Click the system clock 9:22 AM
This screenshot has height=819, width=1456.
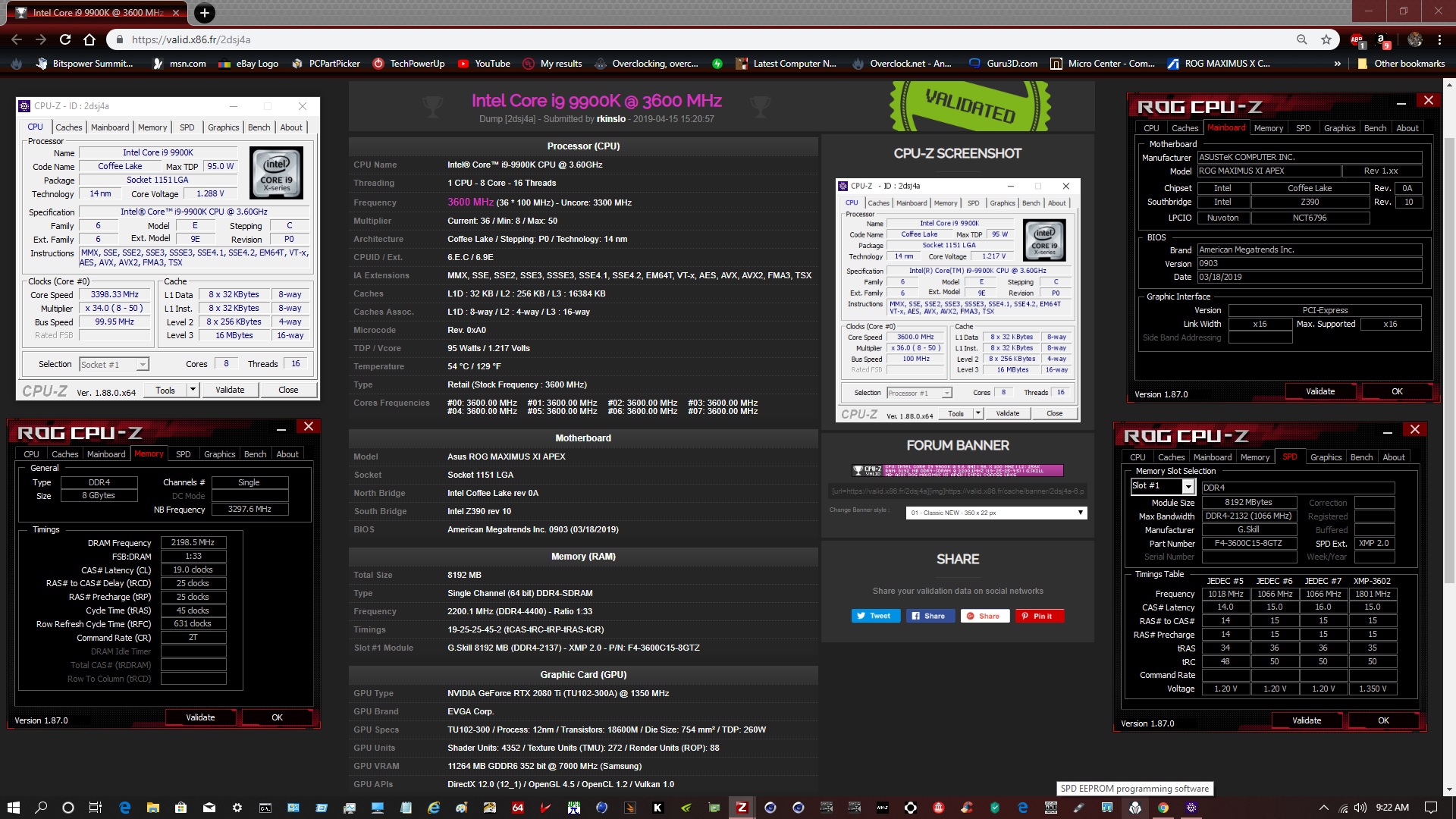[1392, 807]
